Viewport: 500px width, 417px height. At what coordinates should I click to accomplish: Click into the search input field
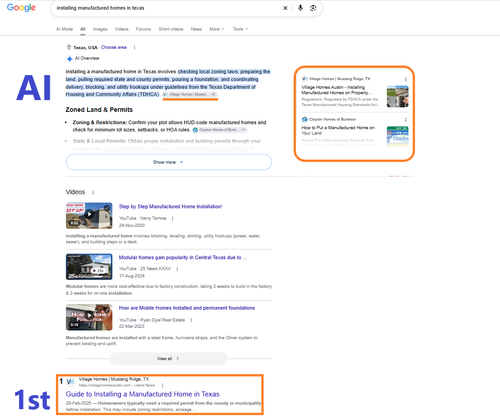point(167,8)
